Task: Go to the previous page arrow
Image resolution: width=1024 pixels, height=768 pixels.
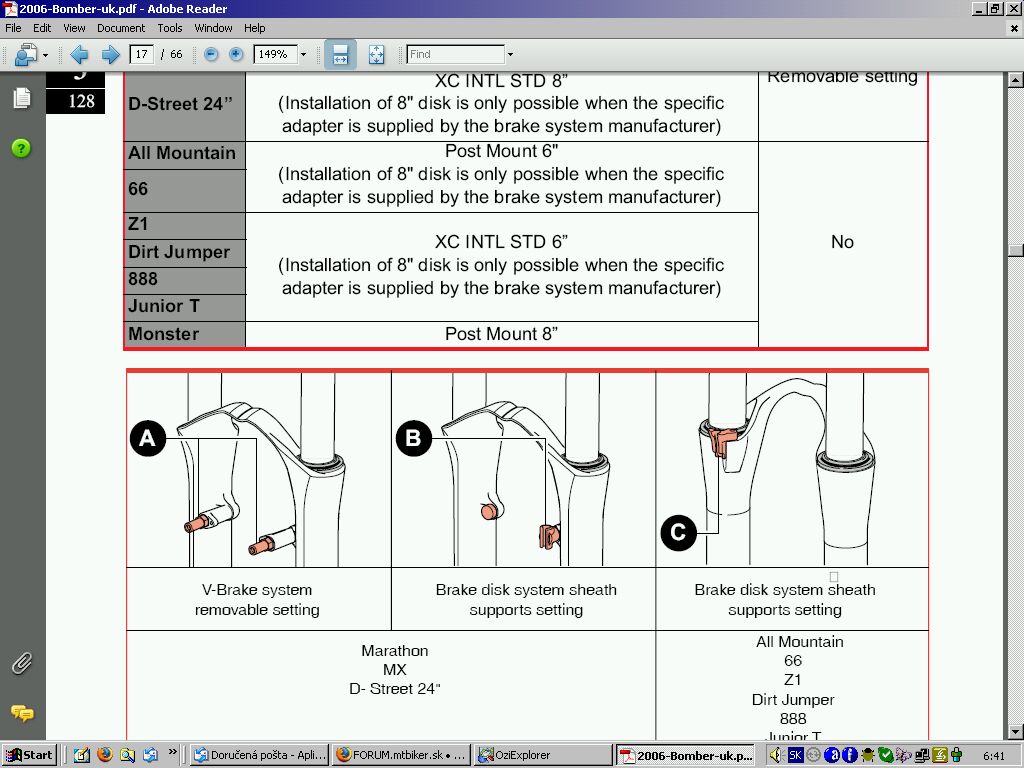Action: click(80, 55)
